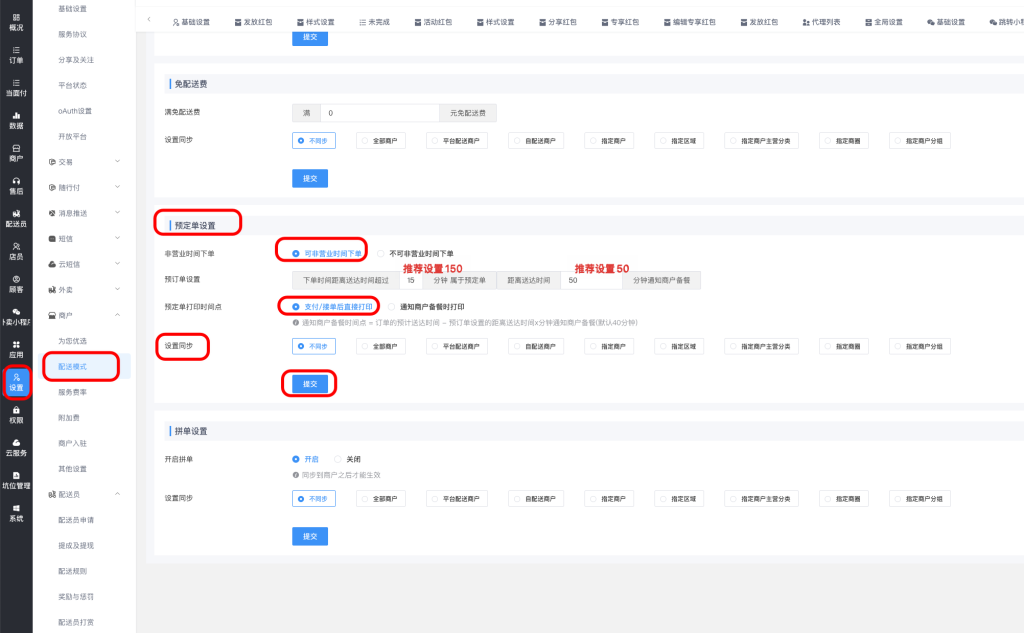Open the 系统 icon in sidebar

pos(16,513)
